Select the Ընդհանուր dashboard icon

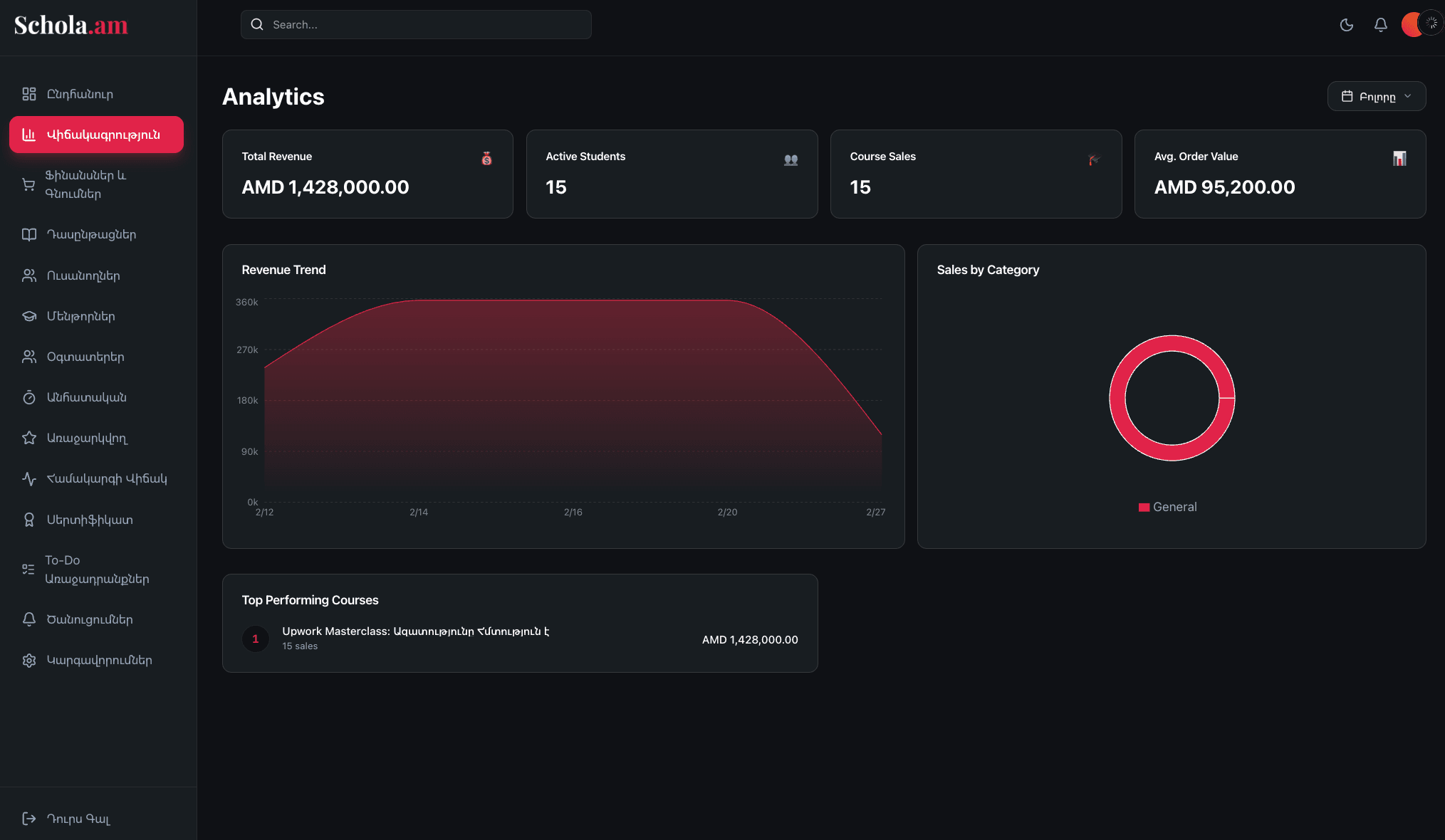pyautogui.click(x=28, y=93)
